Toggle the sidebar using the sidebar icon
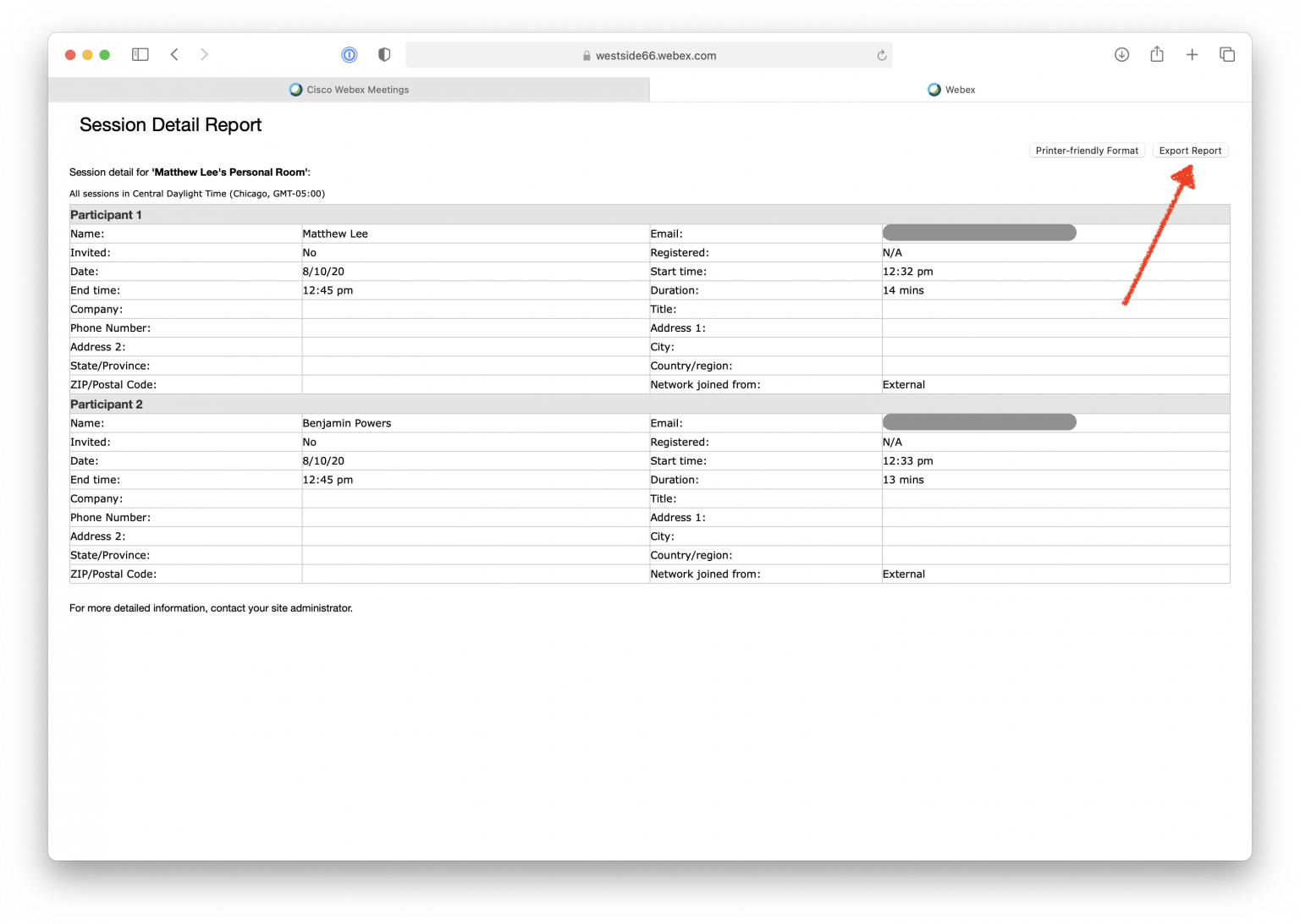 pos(140,54)
